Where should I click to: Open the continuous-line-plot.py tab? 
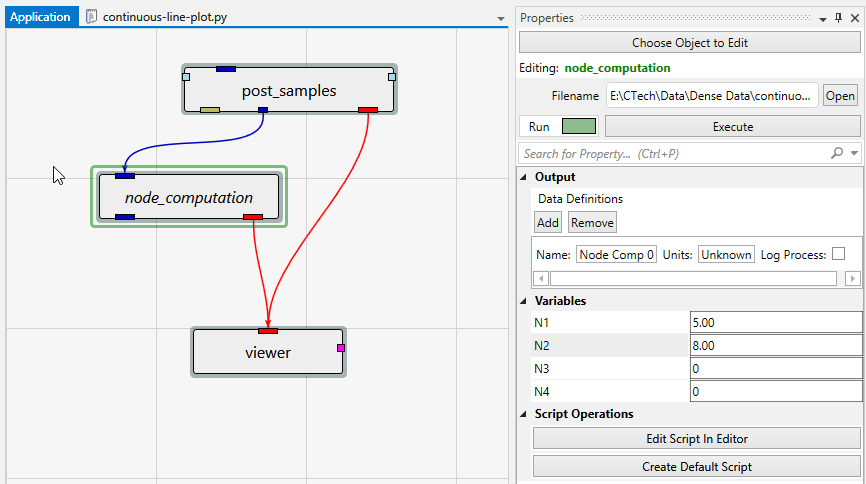point(166,18)
